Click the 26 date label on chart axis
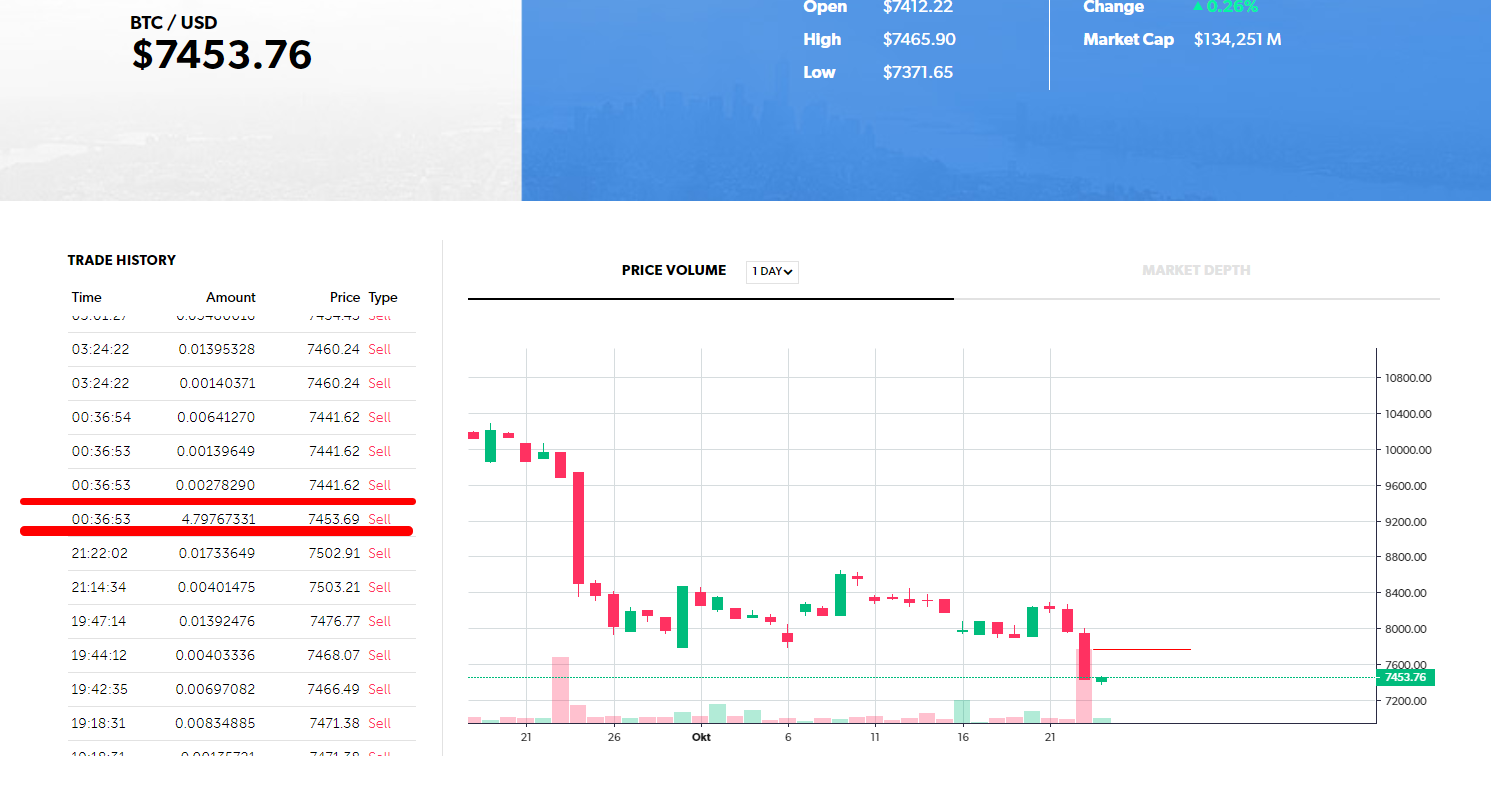Viewport: 1491px width, 794px height. 614,737
